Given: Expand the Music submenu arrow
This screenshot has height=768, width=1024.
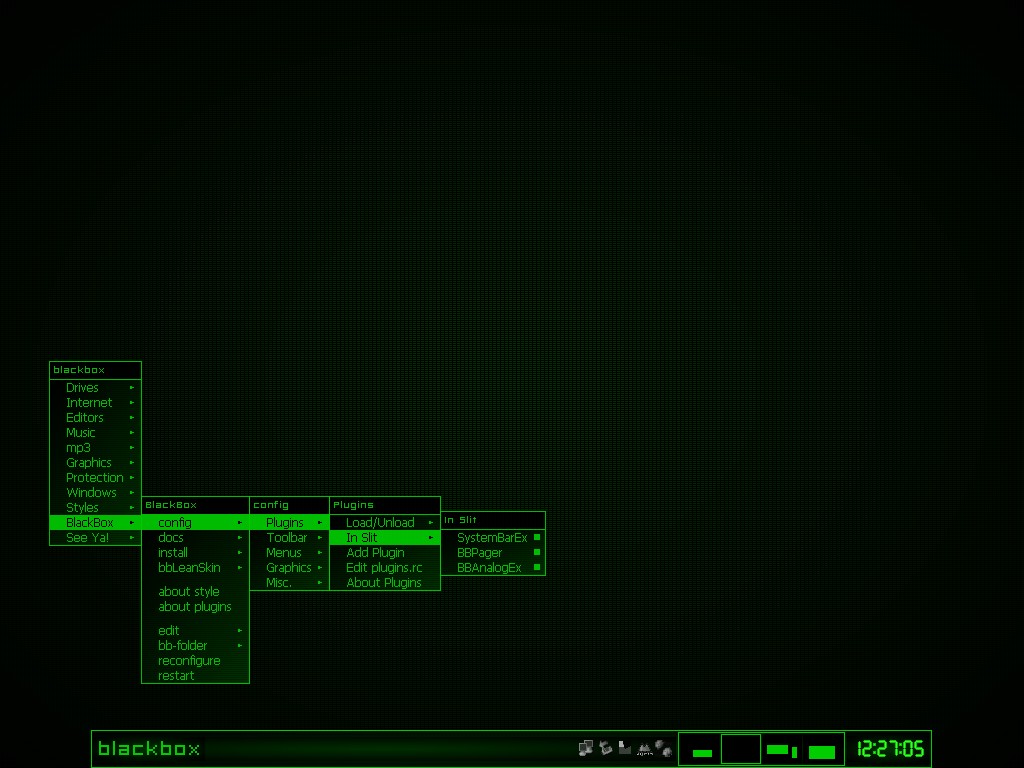Looking at the screenshot, I should point(132,433).
